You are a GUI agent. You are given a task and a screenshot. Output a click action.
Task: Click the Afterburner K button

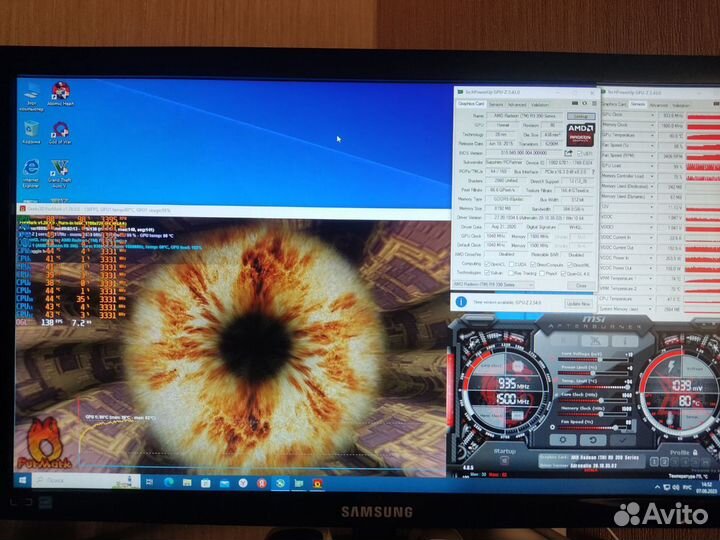pos(564,340)
